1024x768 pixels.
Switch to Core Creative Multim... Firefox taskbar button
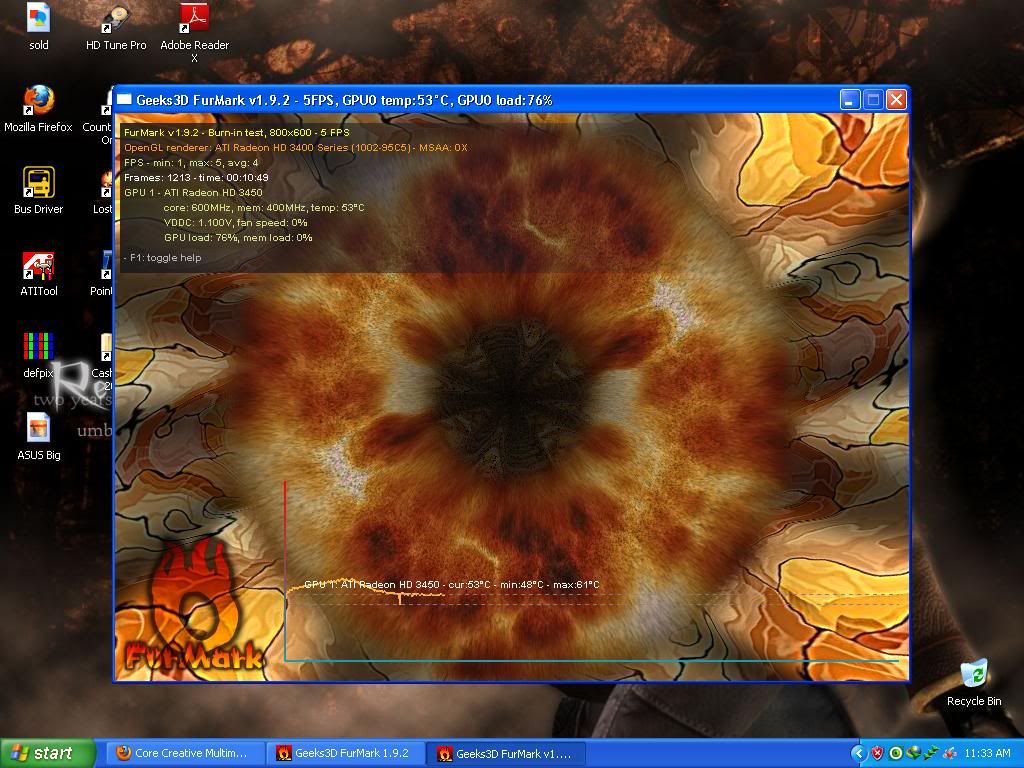tap(184, 753)
